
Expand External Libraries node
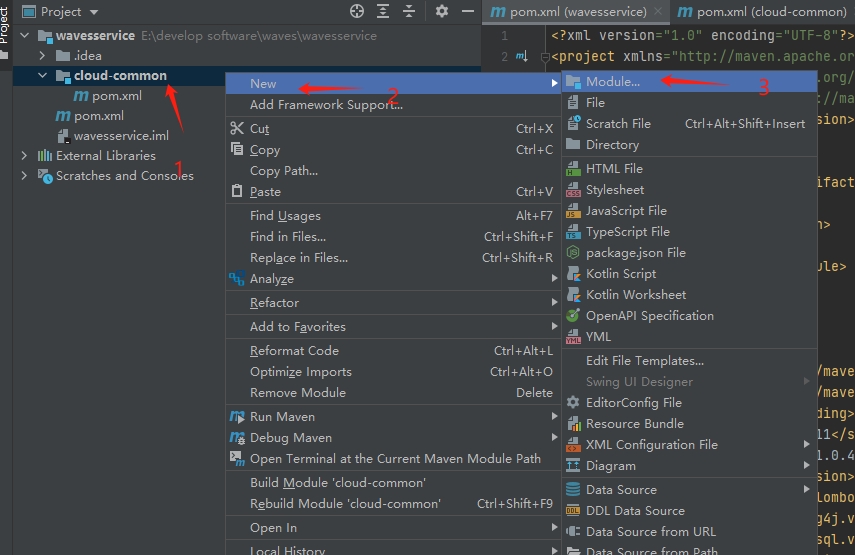coord(25,155)
